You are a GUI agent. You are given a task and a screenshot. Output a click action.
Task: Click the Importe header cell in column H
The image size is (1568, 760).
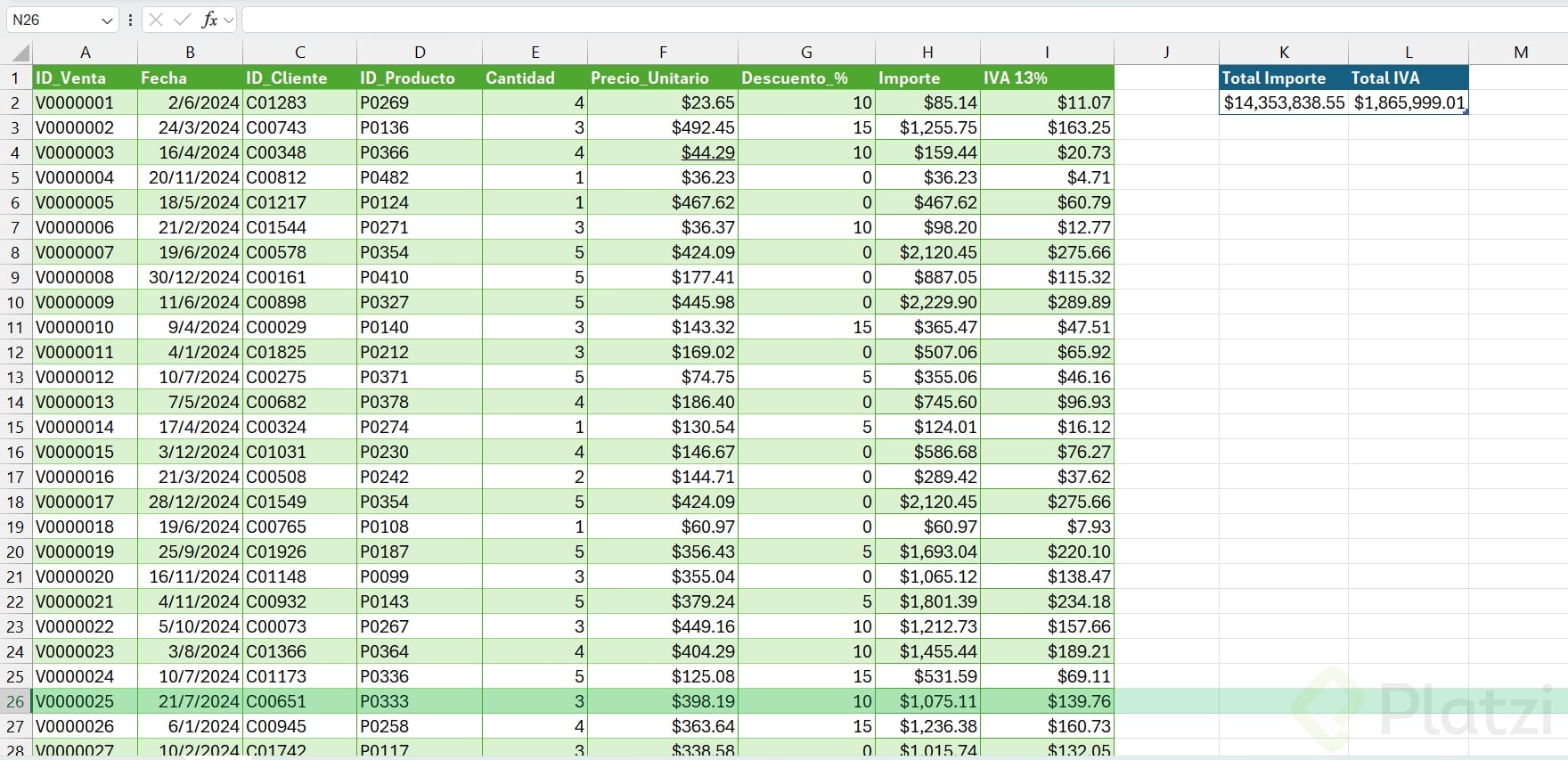(x=928, y=78)
